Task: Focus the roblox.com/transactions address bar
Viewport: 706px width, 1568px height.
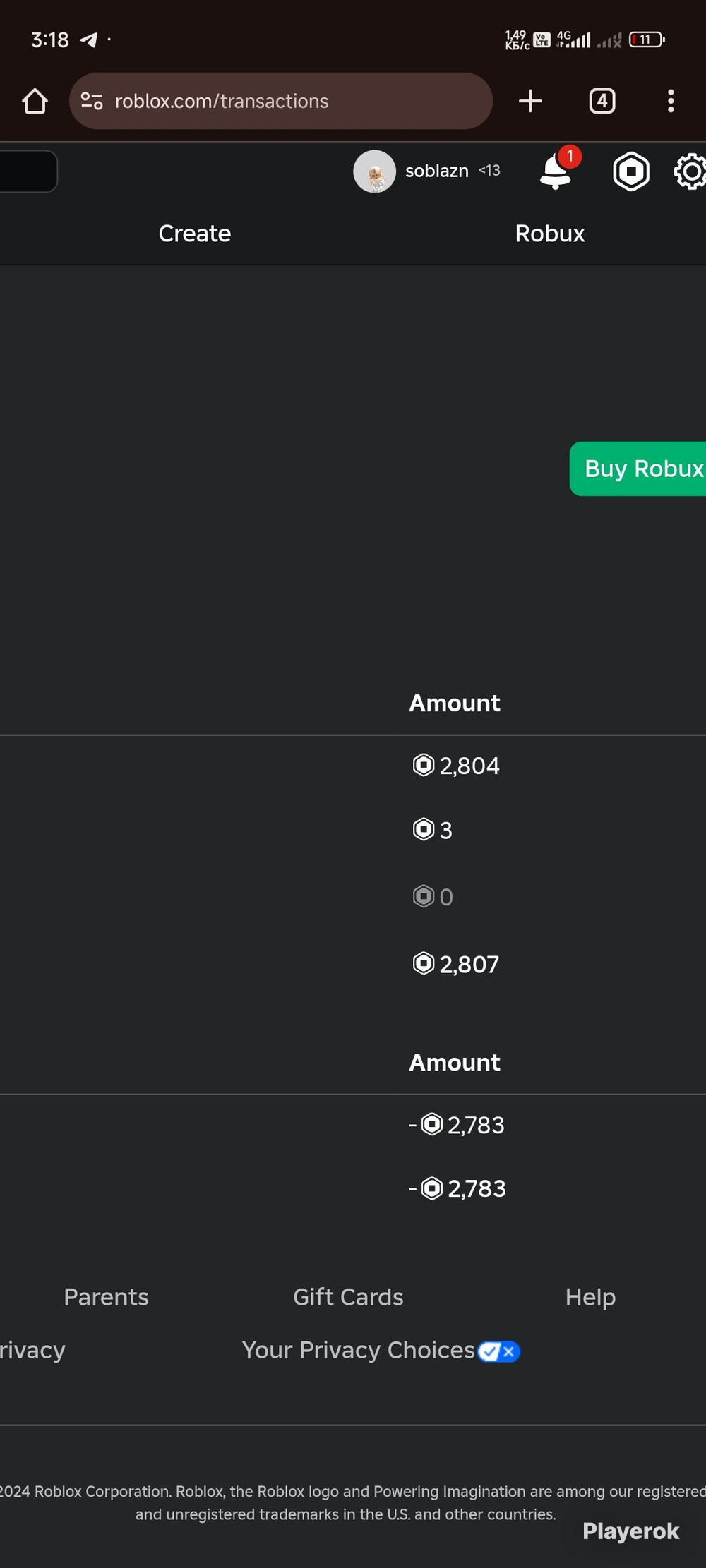Action: pyautogui.click(x=280, y=101)
